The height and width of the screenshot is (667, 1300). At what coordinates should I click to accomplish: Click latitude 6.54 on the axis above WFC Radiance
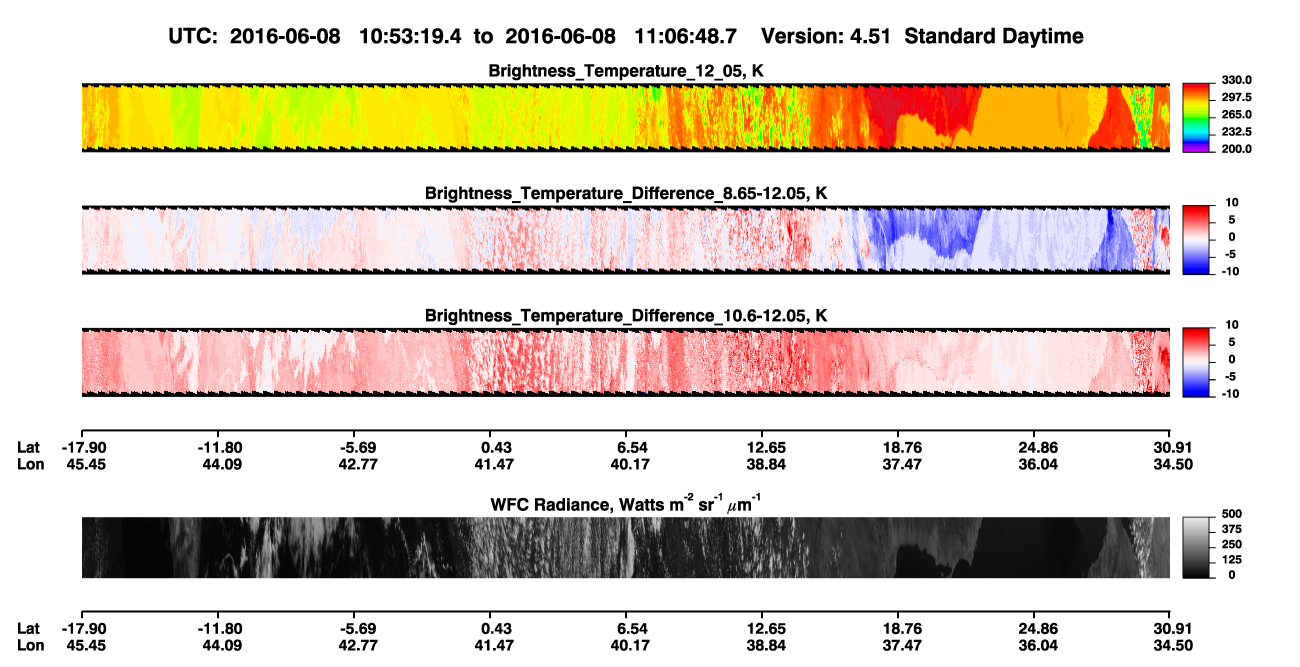pos(626,447)
